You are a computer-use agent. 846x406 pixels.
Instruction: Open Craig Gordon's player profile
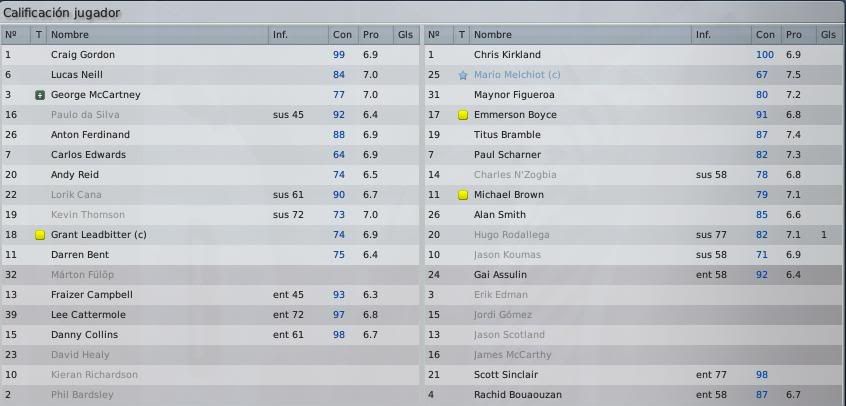point(83,55)
